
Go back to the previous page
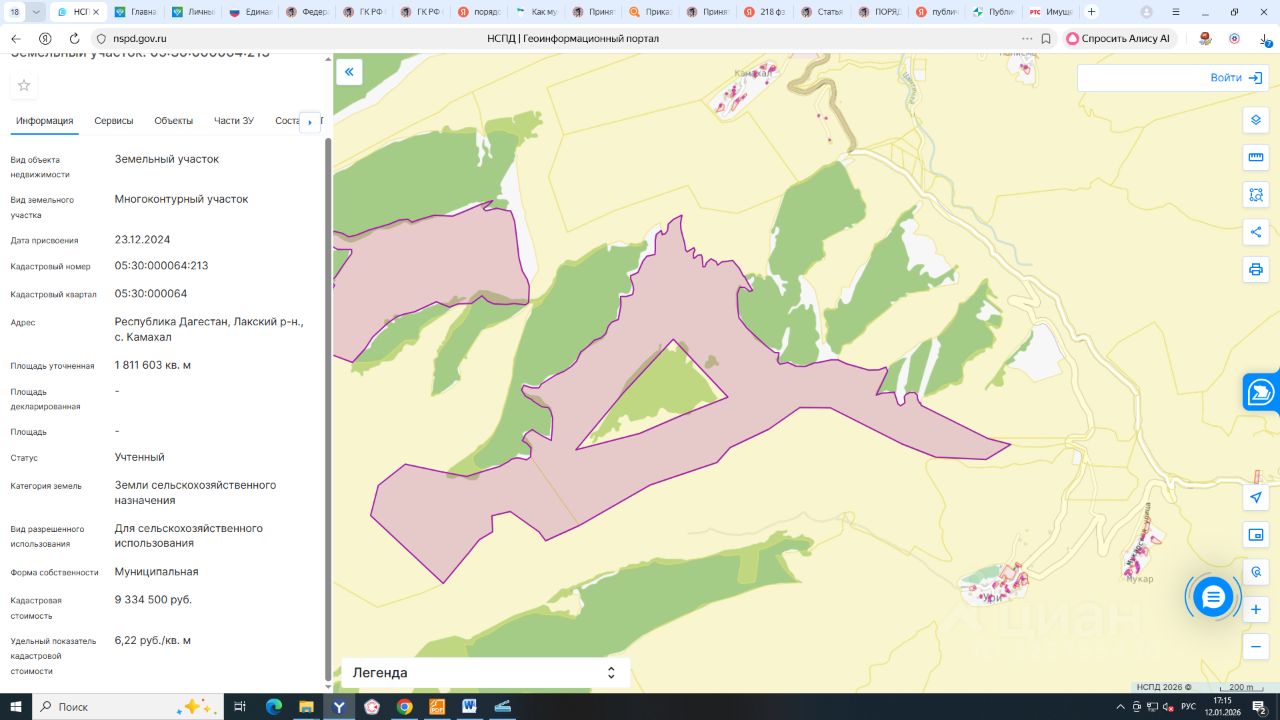16,39
